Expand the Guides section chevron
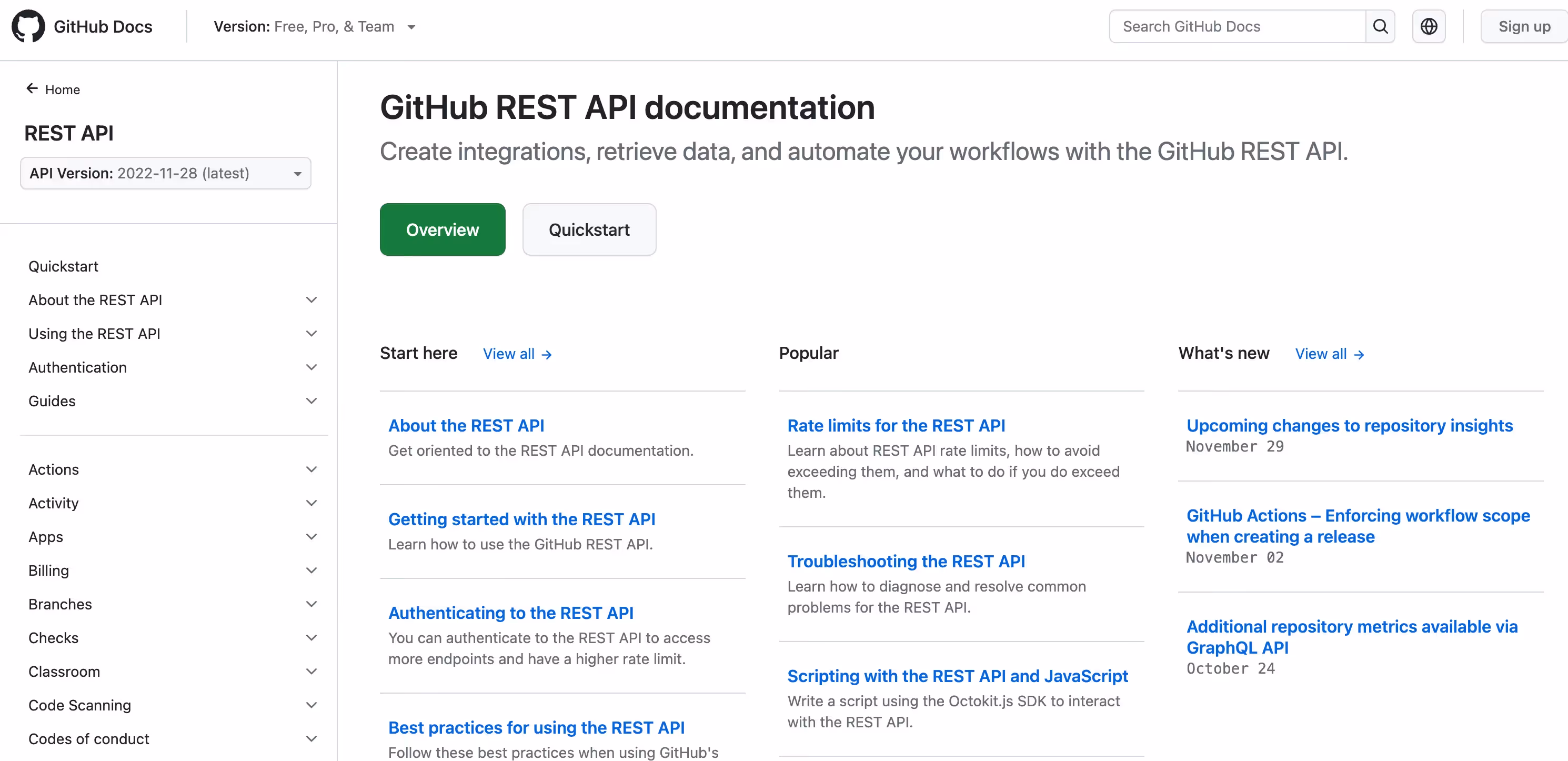Screen dimensions: 1568x761 coord(311,401)
